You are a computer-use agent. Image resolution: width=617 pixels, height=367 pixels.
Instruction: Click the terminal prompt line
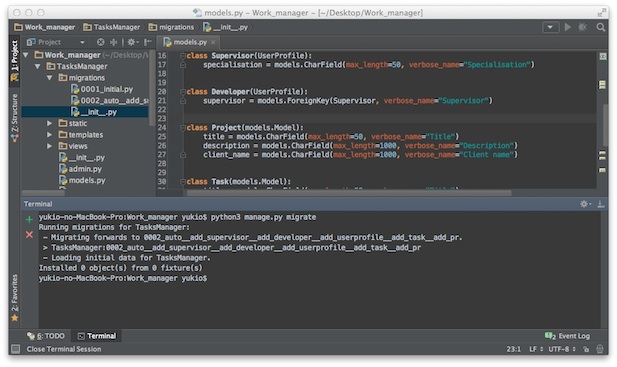123,278
